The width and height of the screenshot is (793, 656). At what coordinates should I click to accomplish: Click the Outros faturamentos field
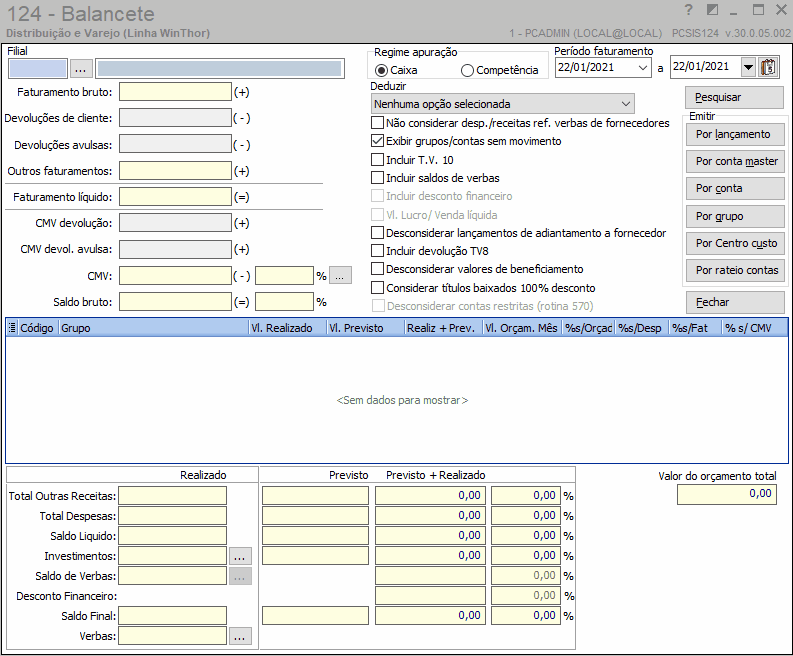[175, 171]
